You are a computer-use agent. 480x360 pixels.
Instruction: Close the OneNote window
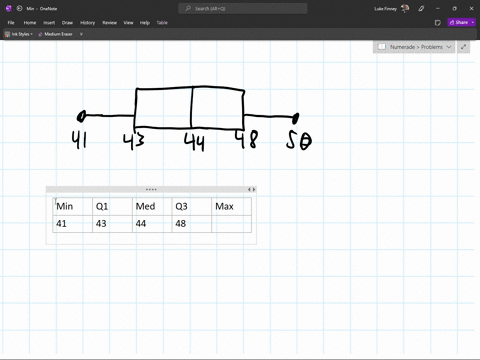pos(471,9)
